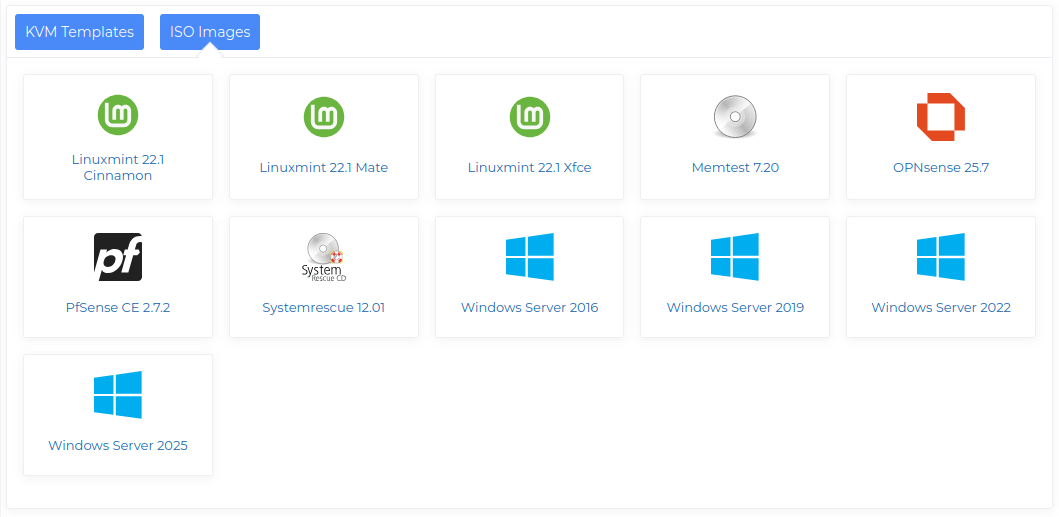Click the Memtest 7.20 disc icon
The image size is (1059, 517).
point(735,116)
